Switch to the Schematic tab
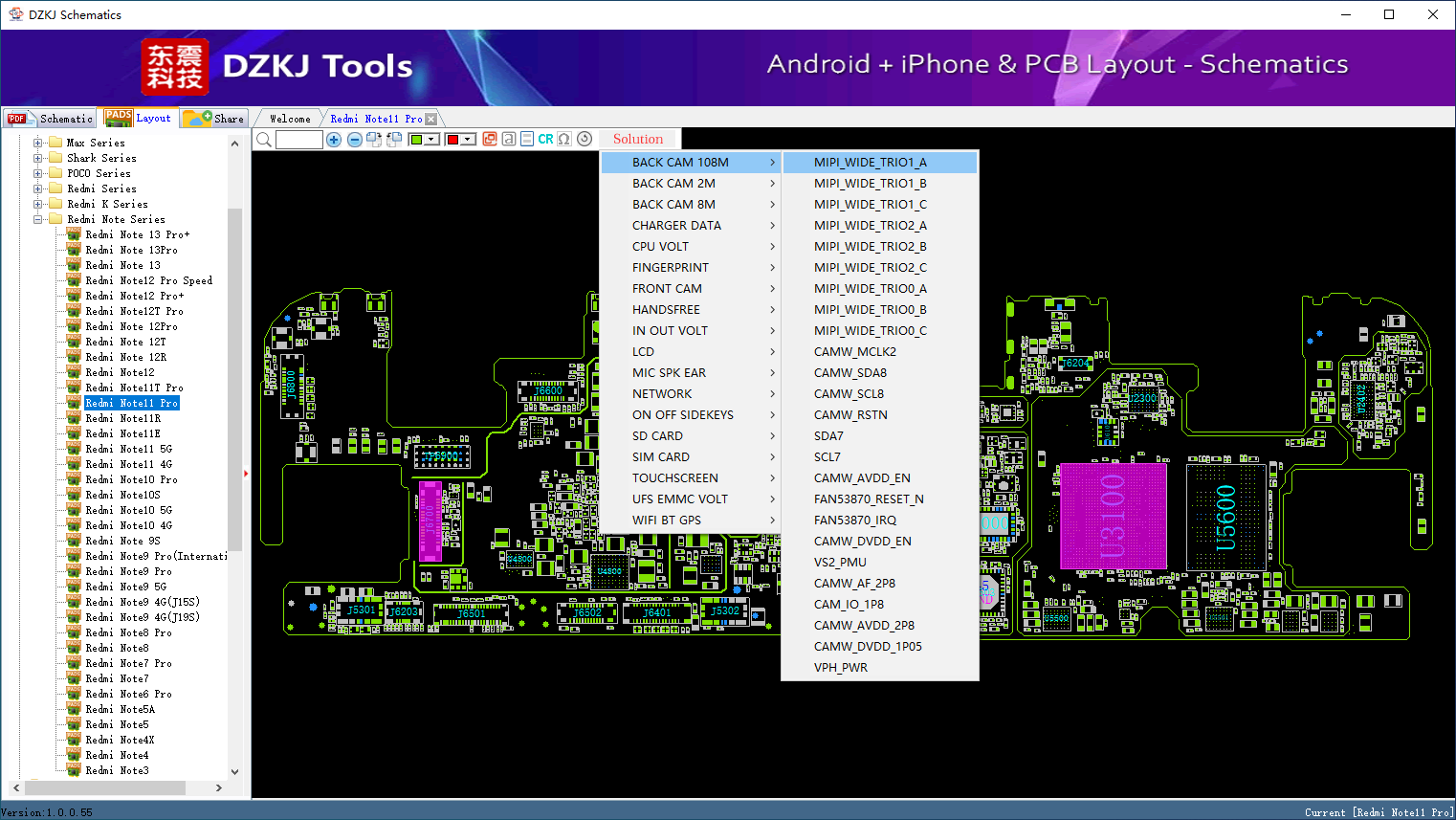1456x820 pixels. [50, 119]
